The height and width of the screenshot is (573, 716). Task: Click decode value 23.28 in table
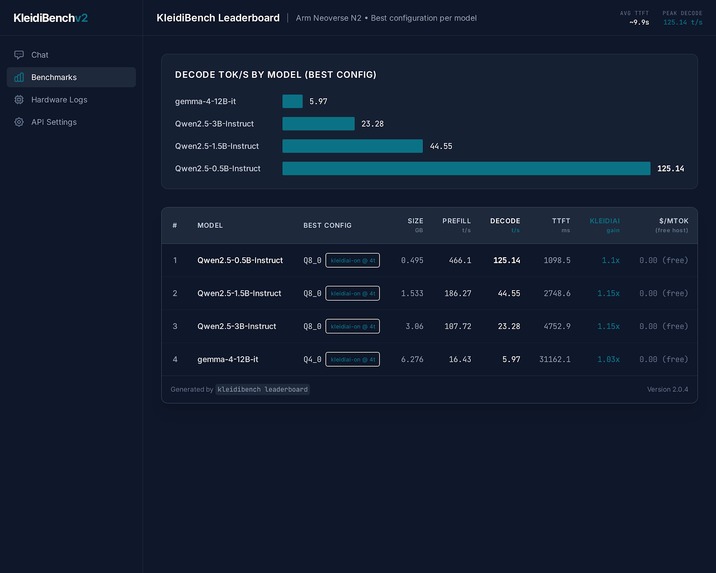[509, 326]
